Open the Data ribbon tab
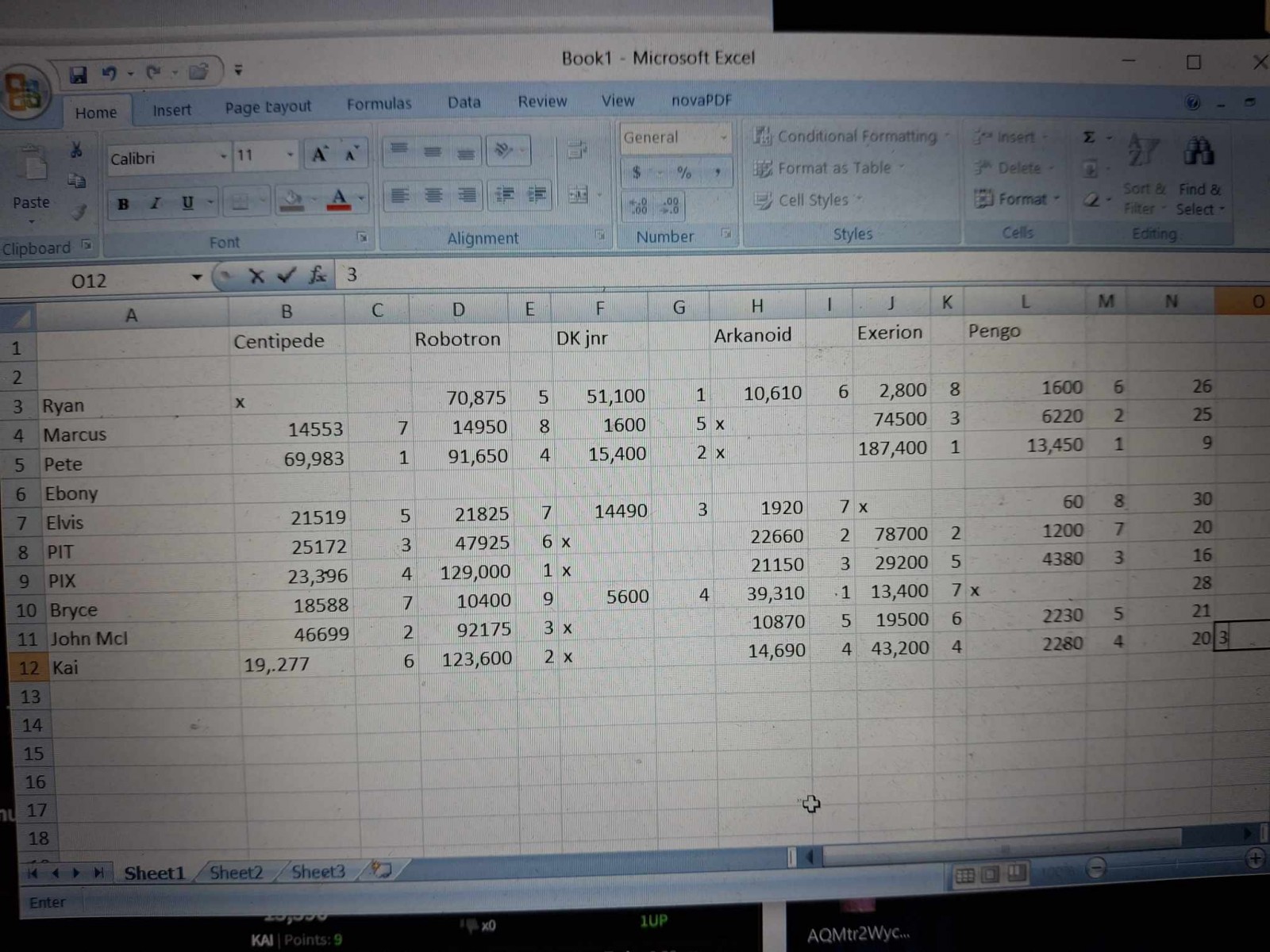 (x=464, y=102)
